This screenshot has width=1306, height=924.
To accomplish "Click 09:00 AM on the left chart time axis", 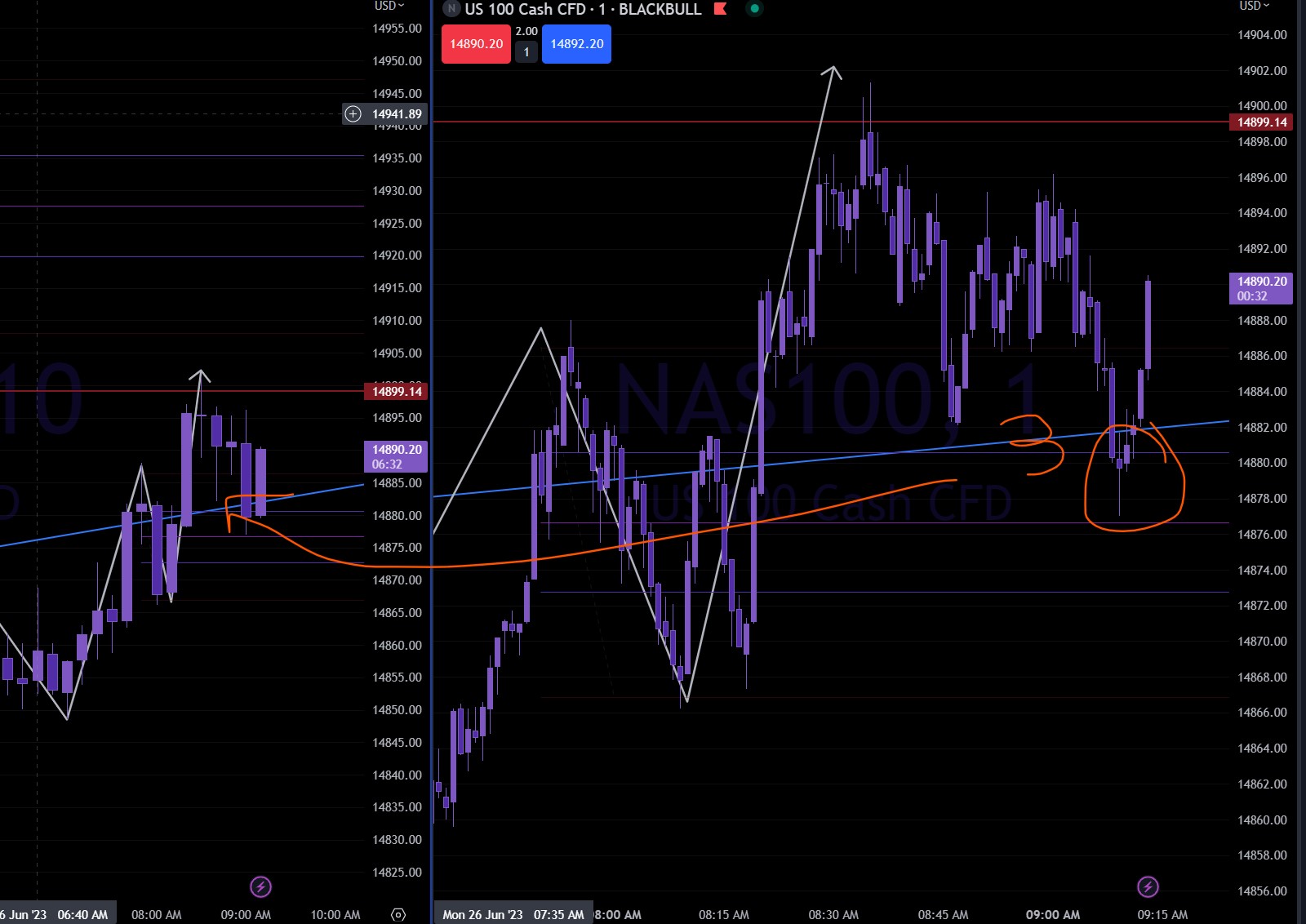I will 246,915.
